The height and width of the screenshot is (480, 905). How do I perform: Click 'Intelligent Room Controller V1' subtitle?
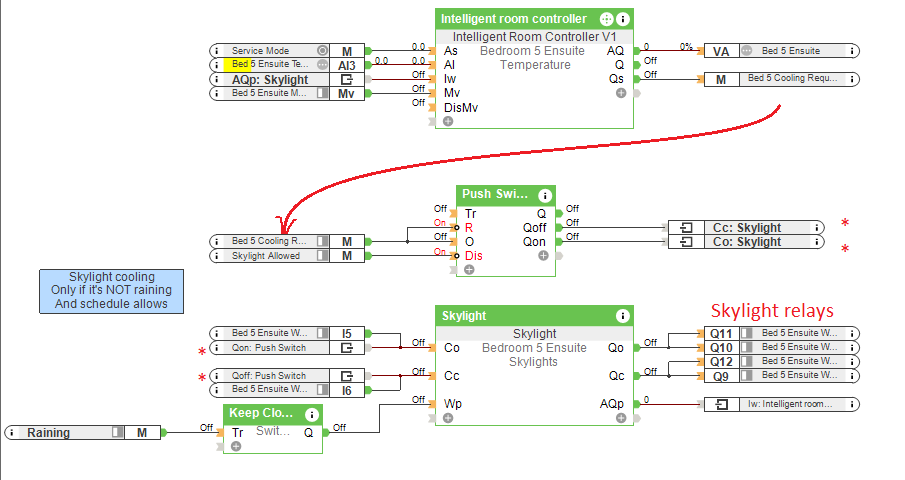[x=534, y=37]
